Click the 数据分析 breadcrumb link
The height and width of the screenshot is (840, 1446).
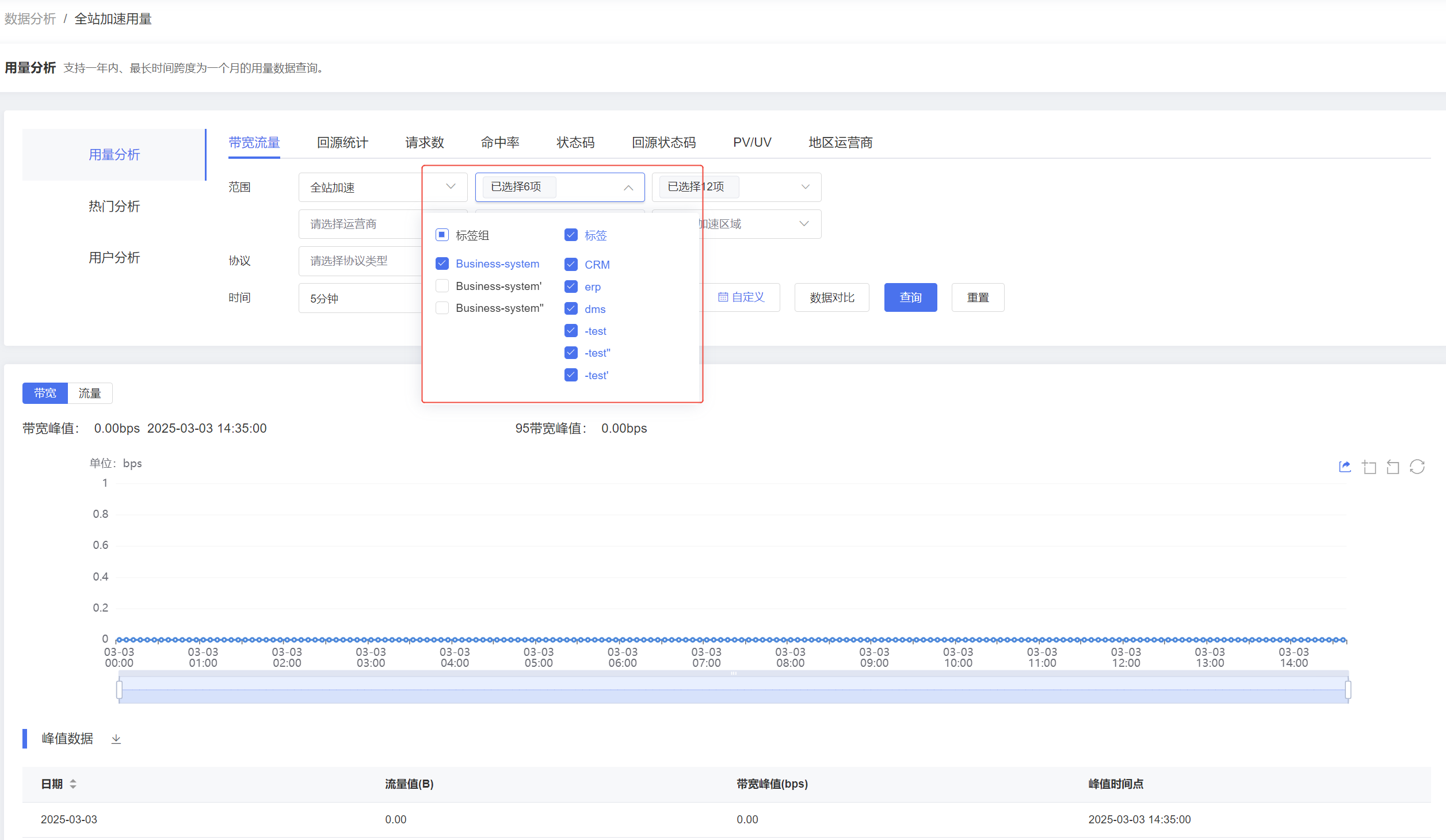[30, 19]
